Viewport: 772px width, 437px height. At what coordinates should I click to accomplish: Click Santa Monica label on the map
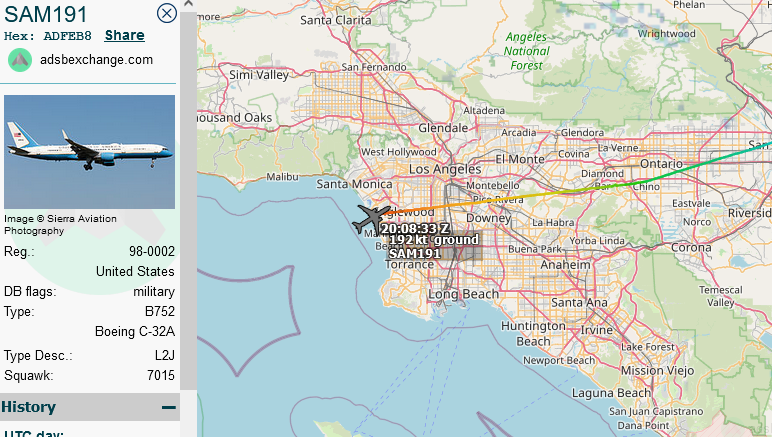tap(354, 184)
